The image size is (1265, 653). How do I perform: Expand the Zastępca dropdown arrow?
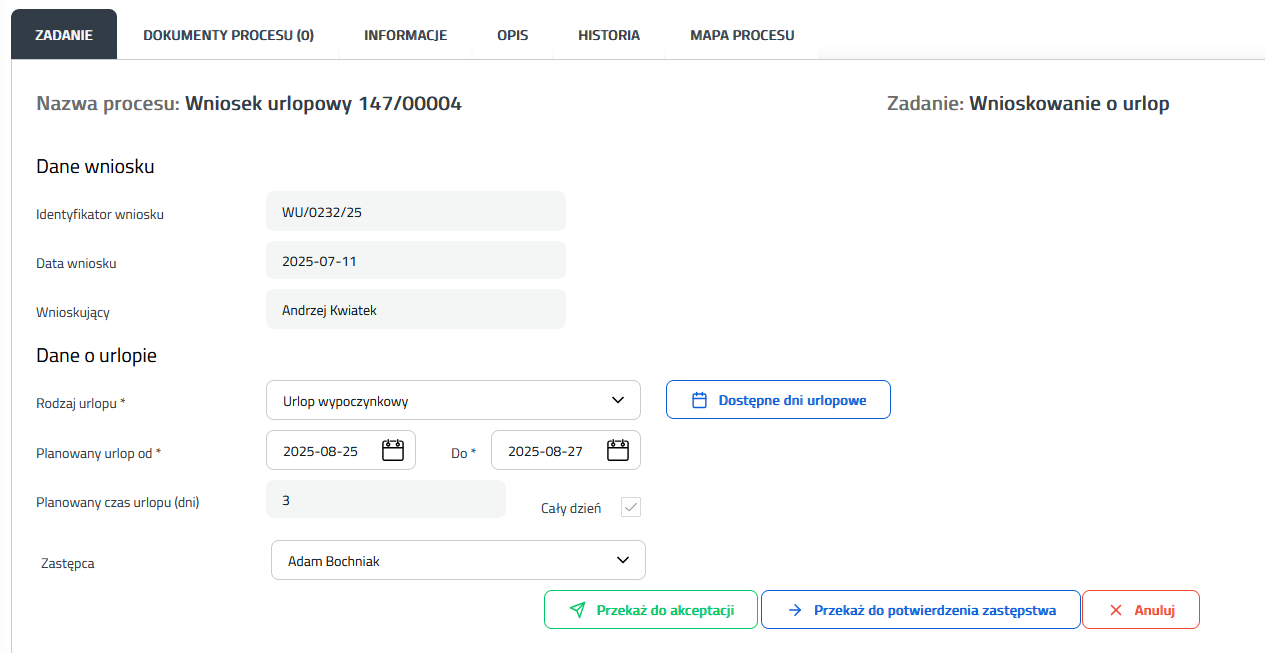coord(623,560)
